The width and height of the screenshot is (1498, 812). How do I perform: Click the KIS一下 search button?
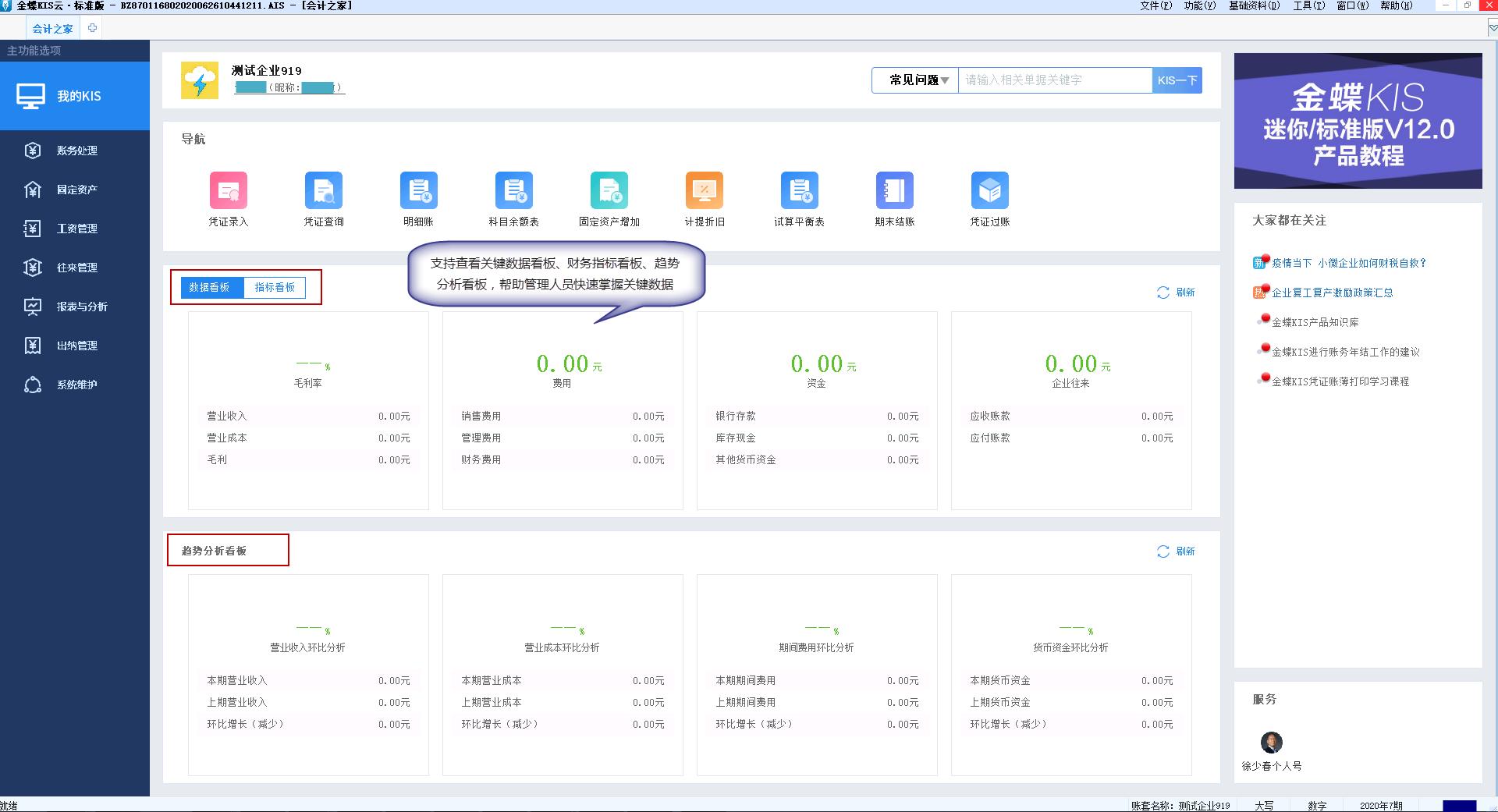(x=1177, y=80)
